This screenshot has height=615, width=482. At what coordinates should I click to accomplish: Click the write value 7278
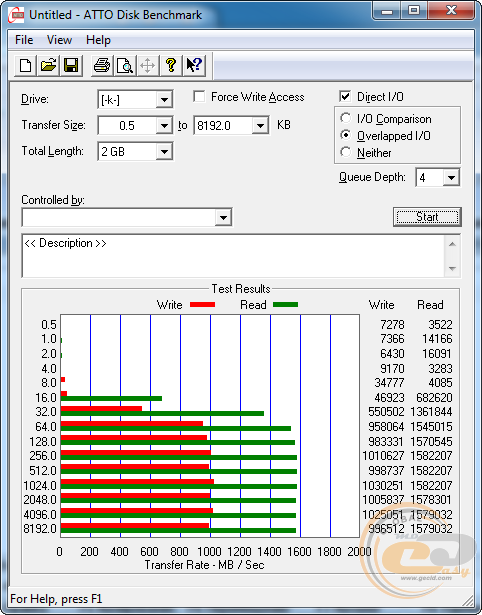click(392, 325)
